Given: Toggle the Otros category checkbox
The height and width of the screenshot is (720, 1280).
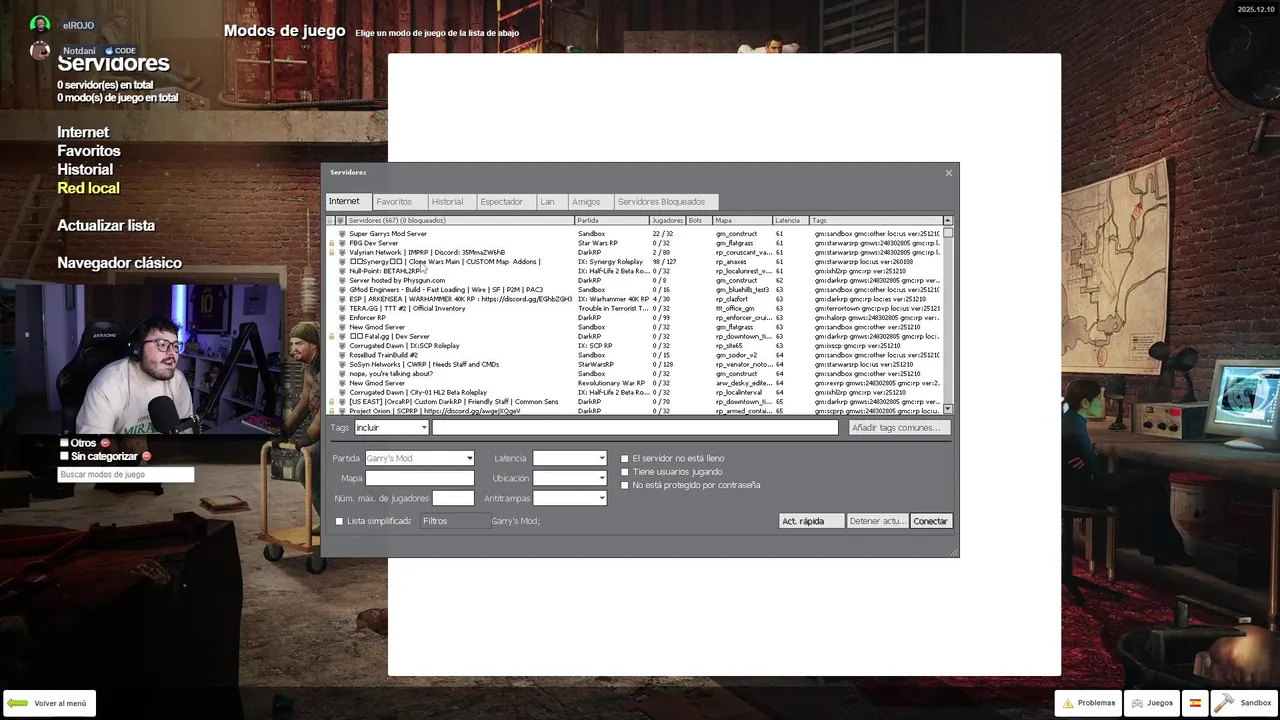Looking at the screenshot, I should [64, 443].
